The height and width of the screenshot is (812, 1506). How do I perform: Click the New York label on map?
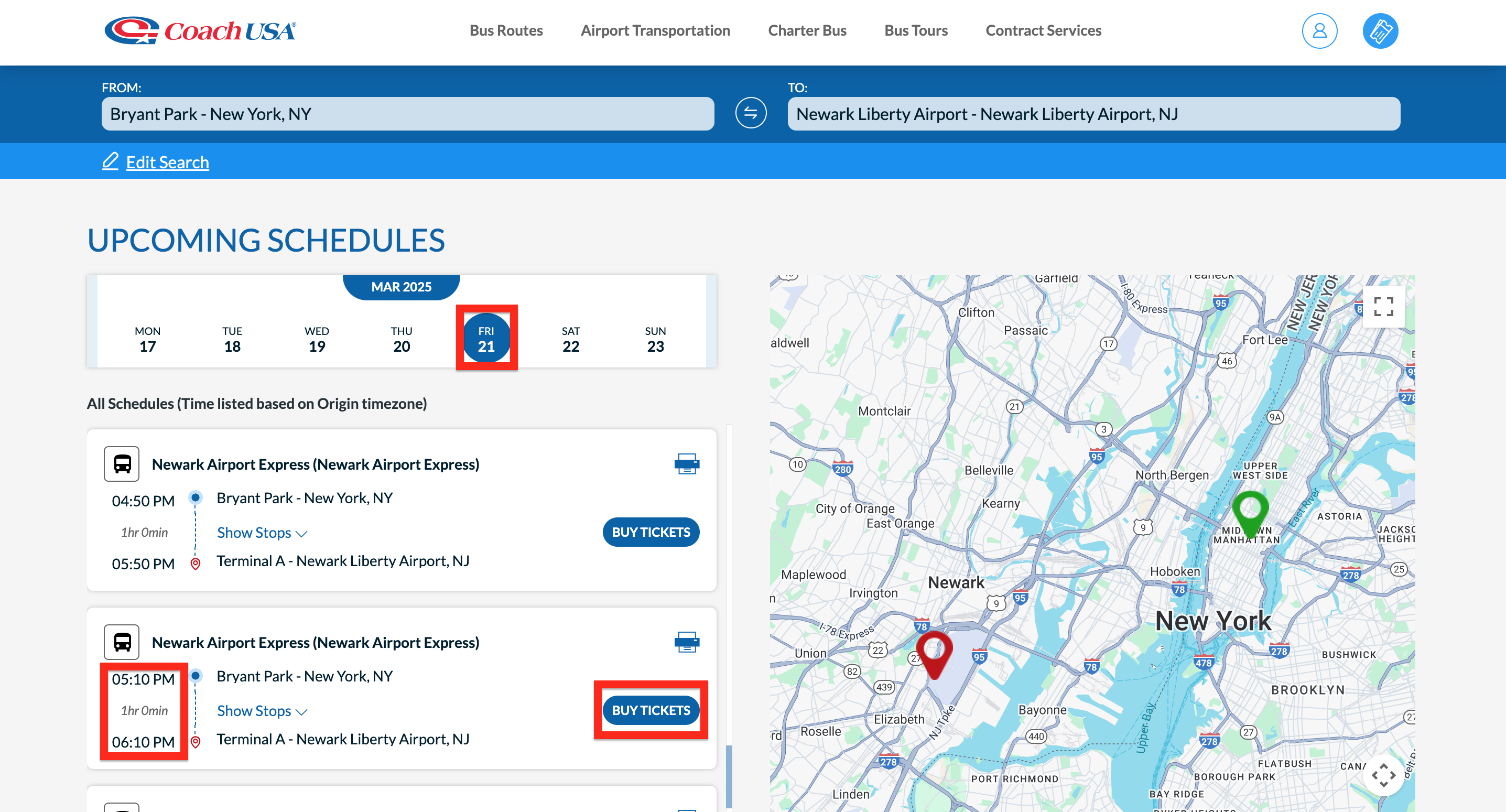point(1212,620)
